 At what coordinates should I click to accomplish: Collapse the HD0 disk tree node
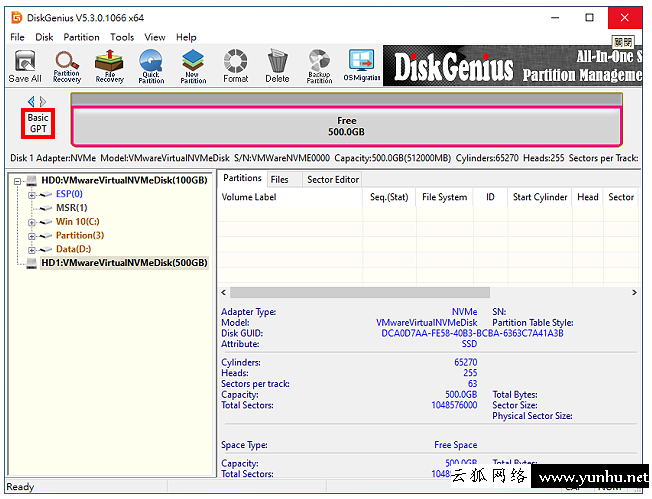17,181
